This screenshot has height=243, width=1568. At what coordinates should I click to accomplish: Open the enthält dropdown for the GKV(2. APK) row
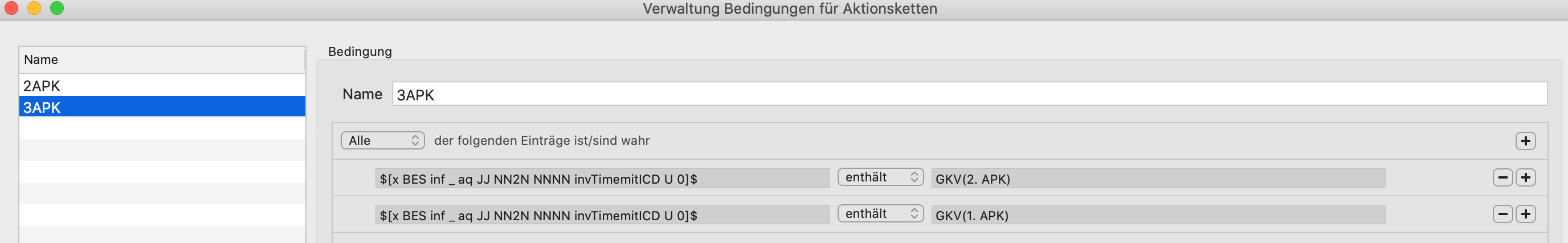pos(880,177)
